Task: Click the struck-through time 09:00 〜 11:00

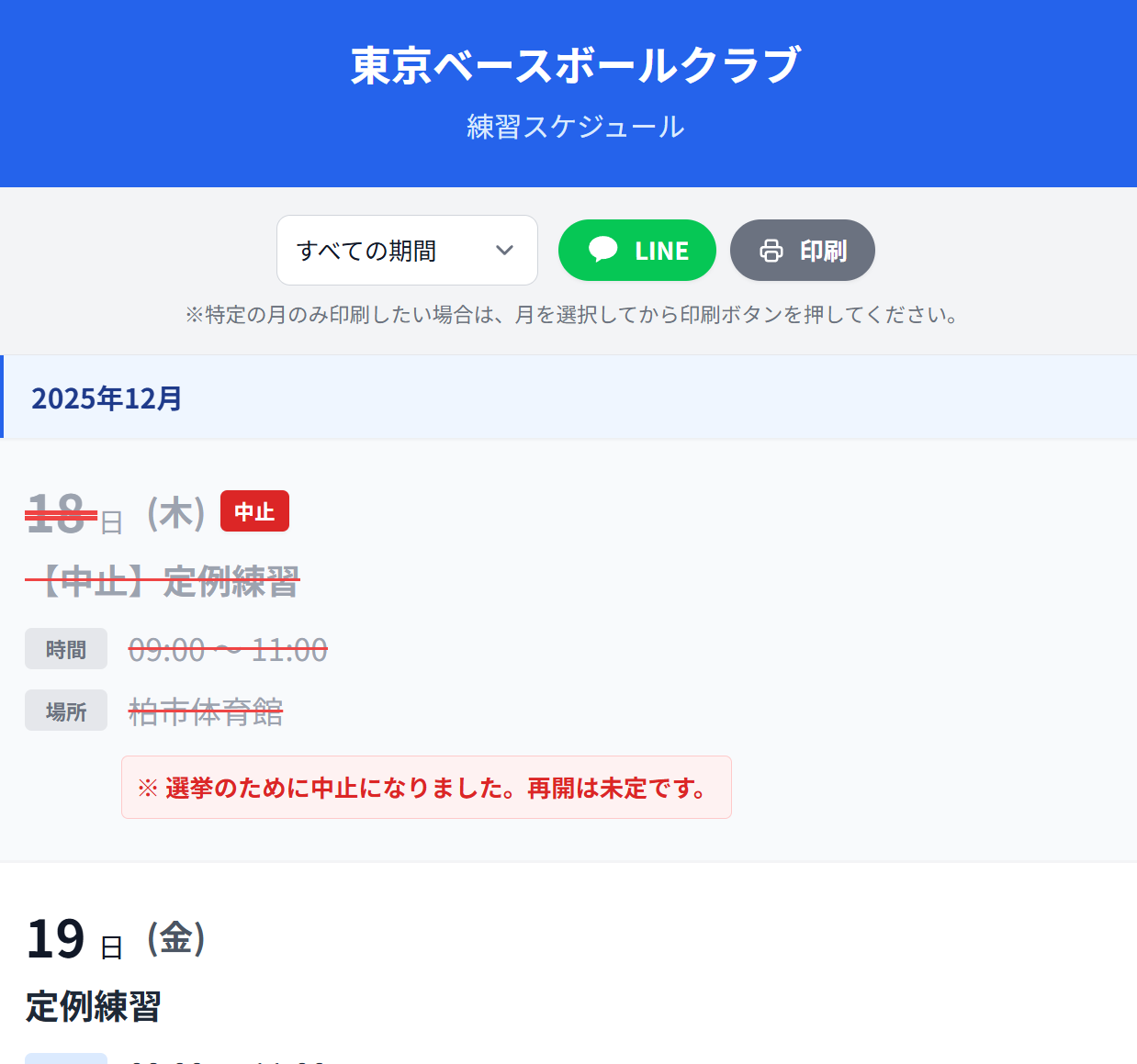Action: 228,650
